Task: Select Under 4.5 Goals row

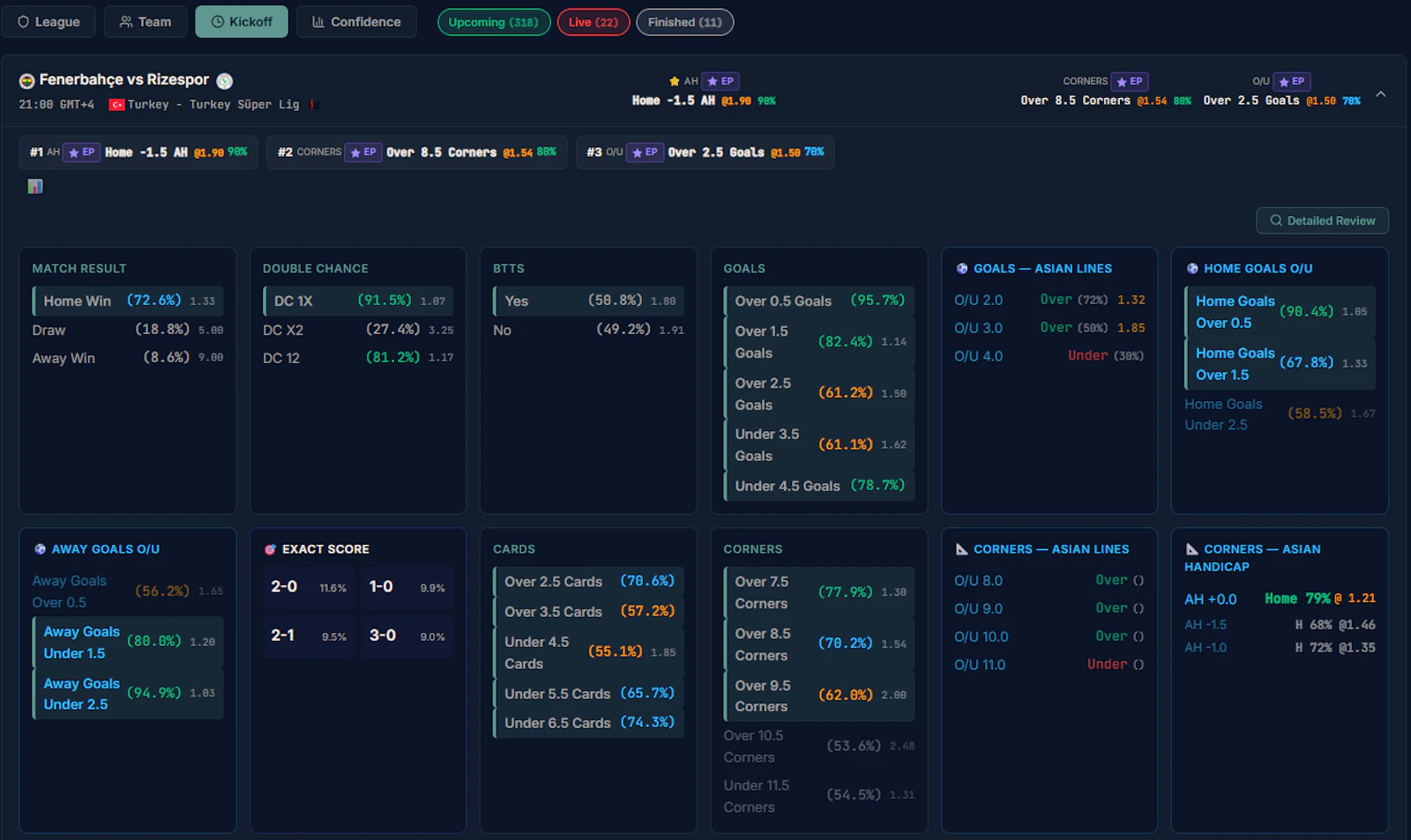Action: coord(819,486)
